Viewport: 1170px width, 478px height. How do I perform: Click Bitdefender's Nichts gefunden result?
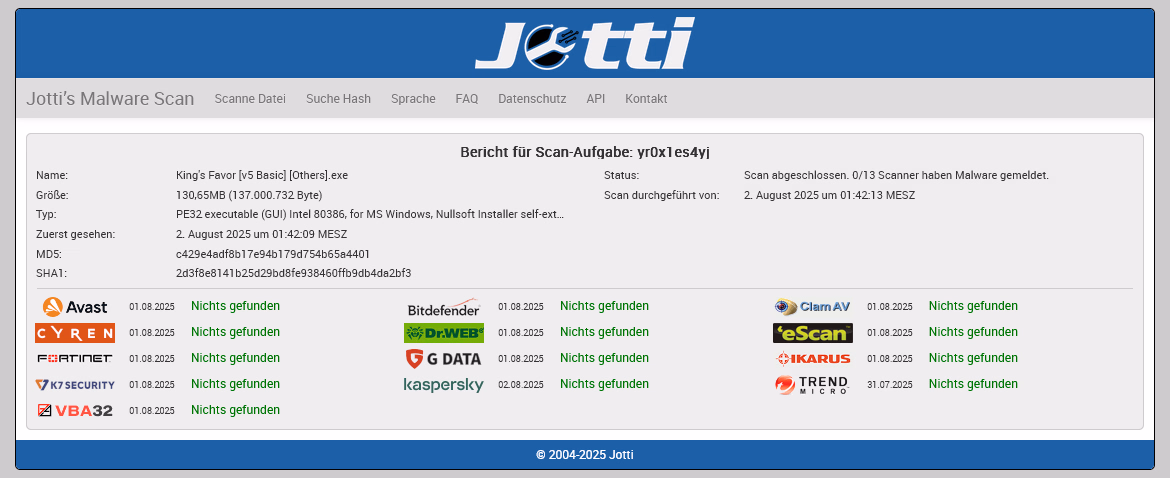tap(604, 306)
